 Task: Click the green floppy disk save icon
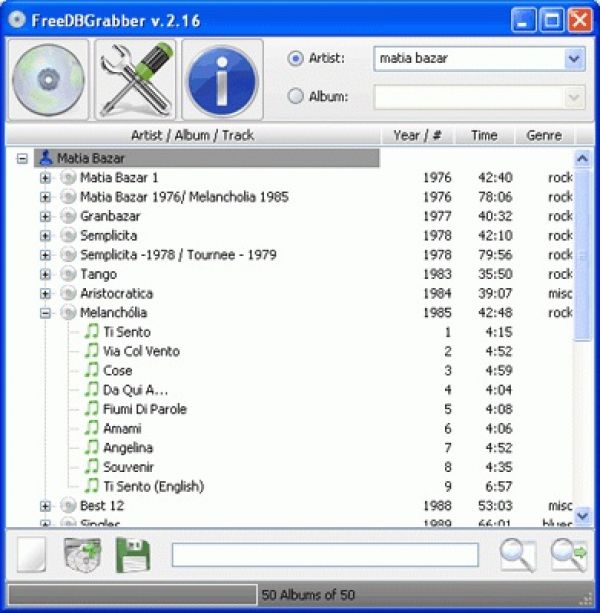click(133, 555)
